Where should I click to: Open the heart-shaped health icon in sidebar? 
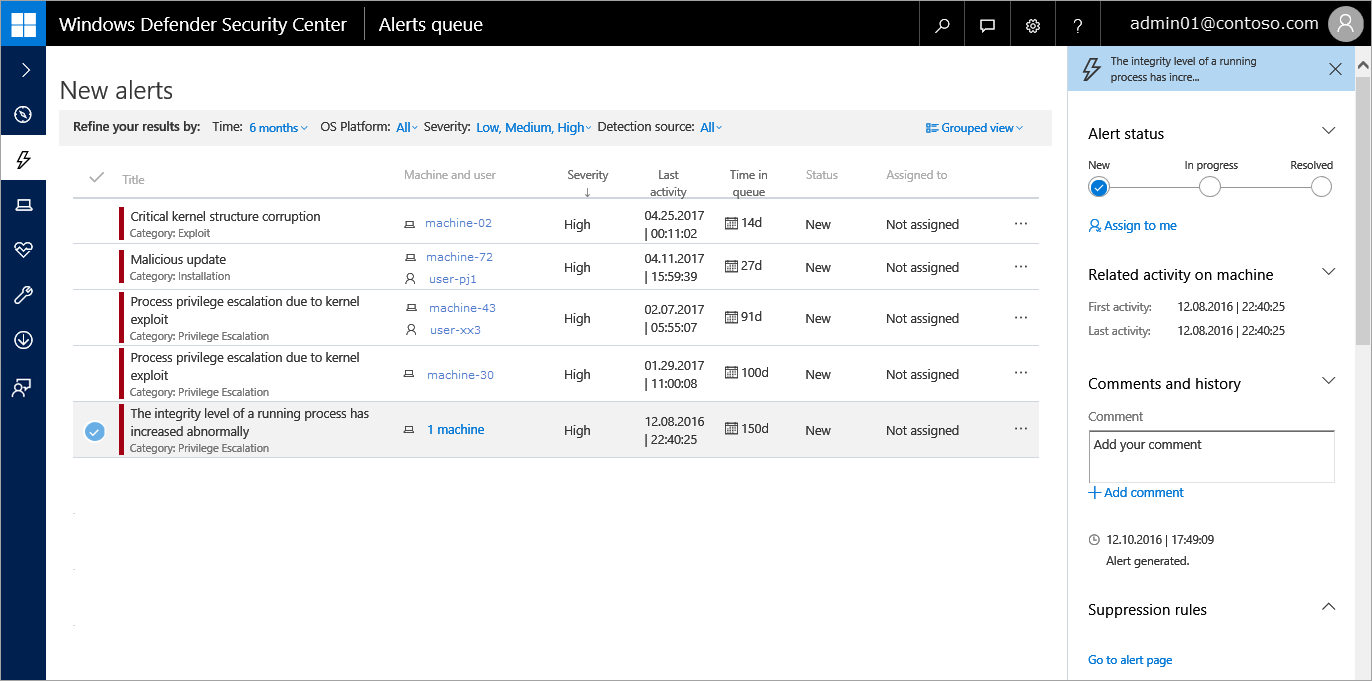tap(23, 250)
